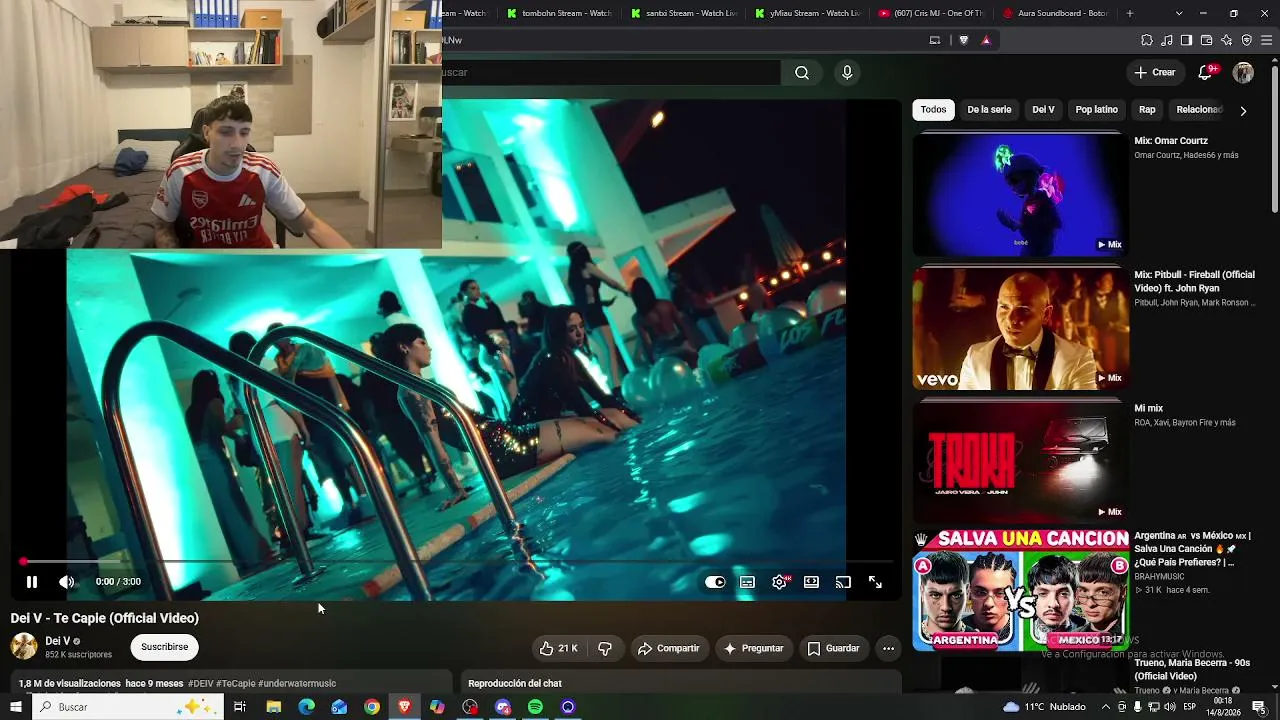The width and height of the screenshot is (1280, 720).
Task: Open the Mix: Omar Courtz thumbnail
Action: click(x=1020, y=194)
